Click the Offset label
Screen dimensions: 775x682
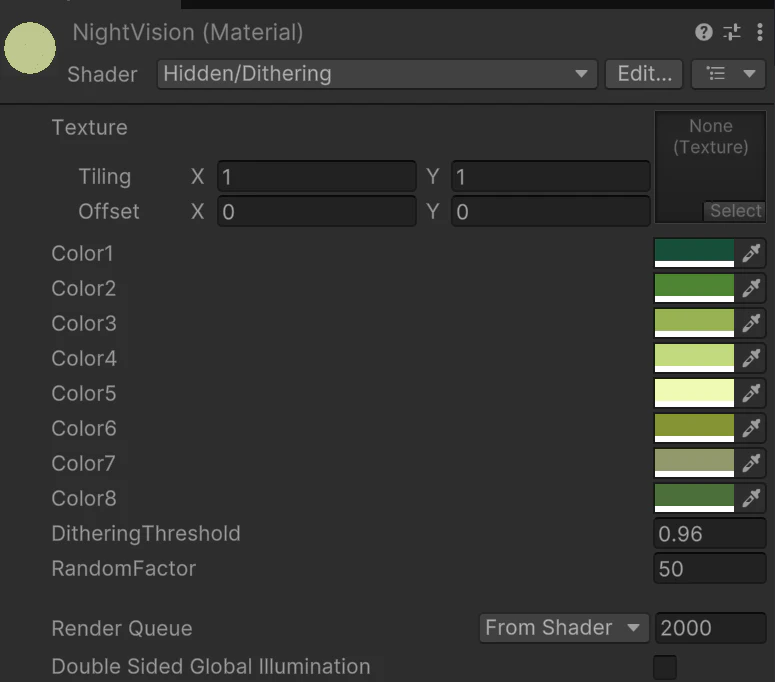pyautogui.click(x=109, y=212)
